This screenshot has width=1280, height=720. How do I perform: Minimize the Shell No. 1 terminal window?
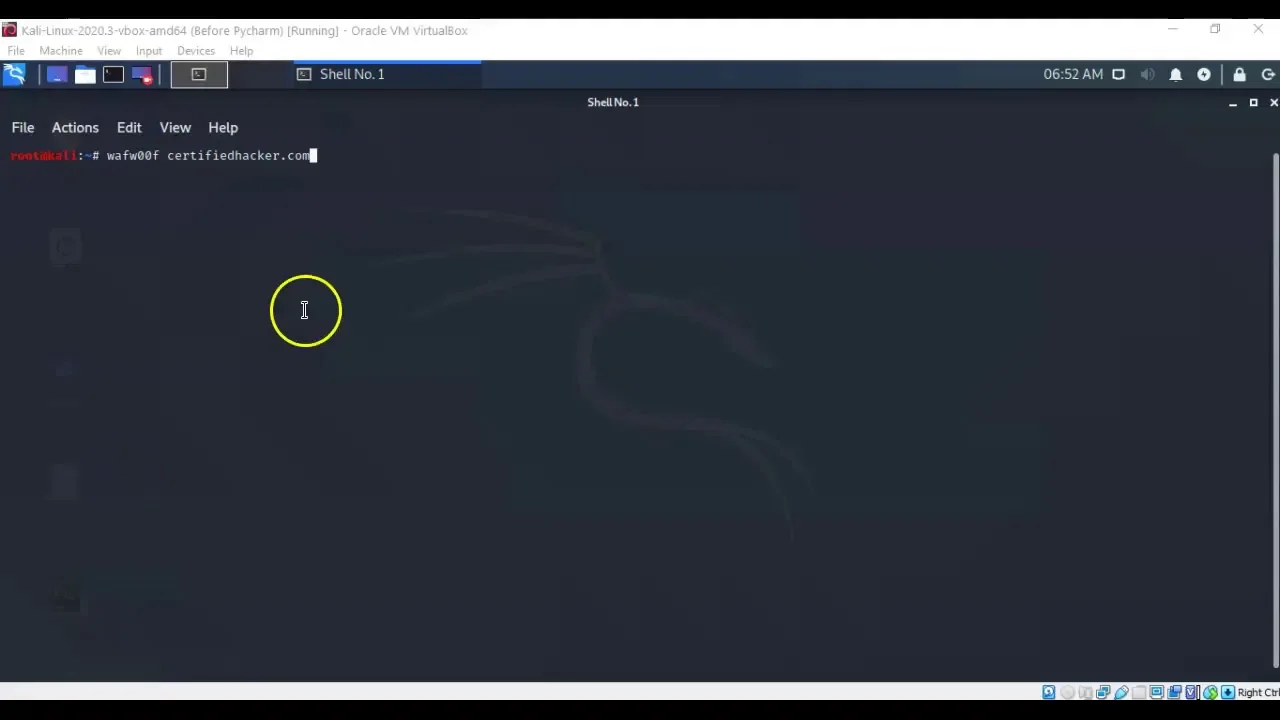click(1233, 103)
